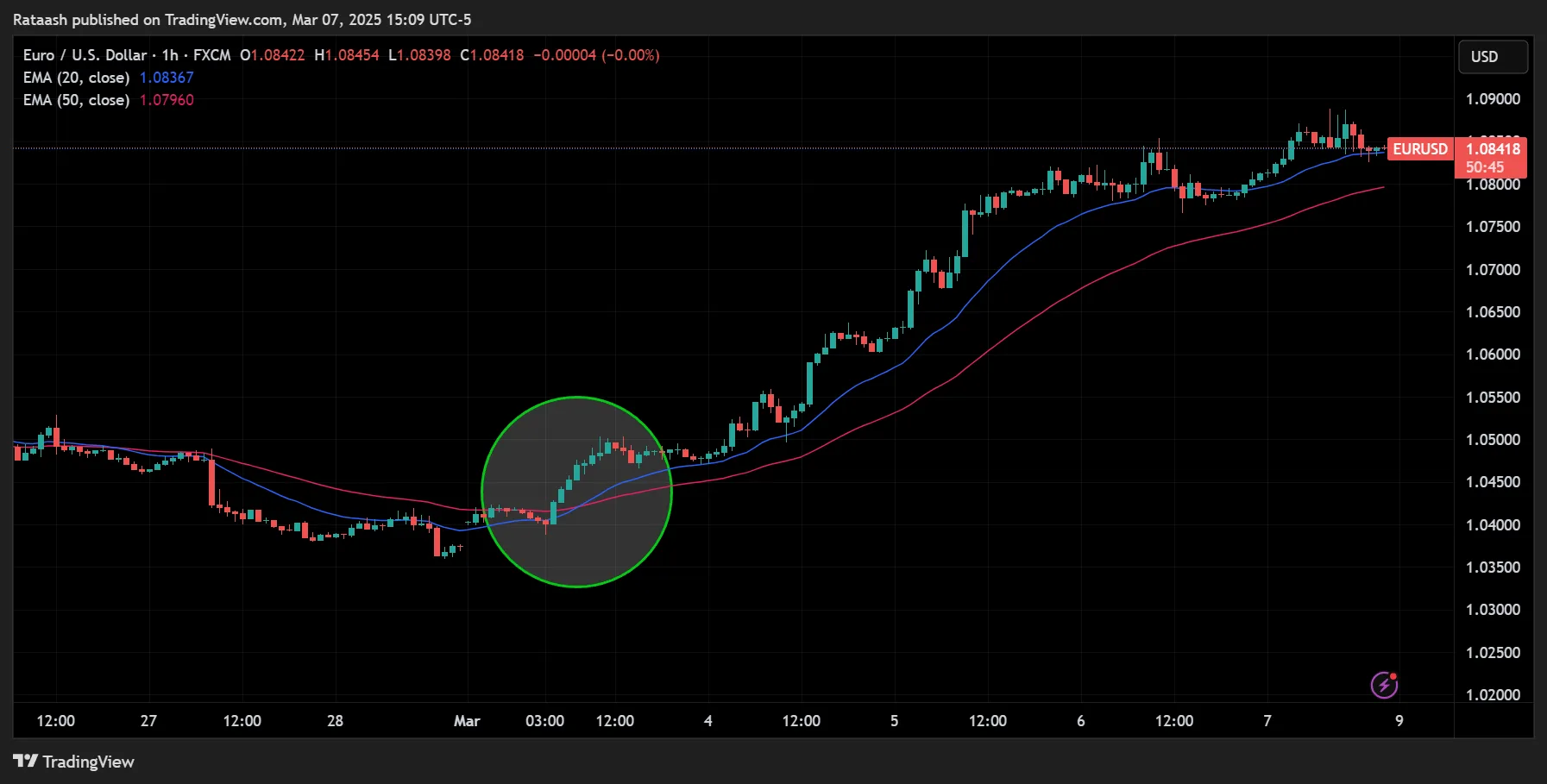Click the '28' date label on the time axis
Screen dimensions: 1547x784
point(335,721)
